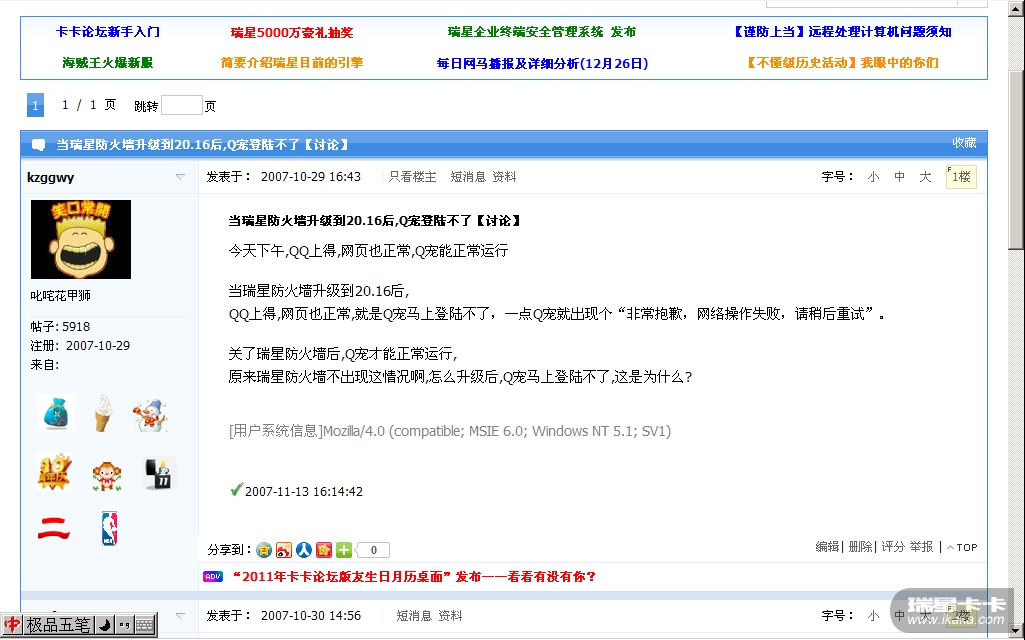
Task: Set font size to 小 in second post
Action: (x=873, y=615)
